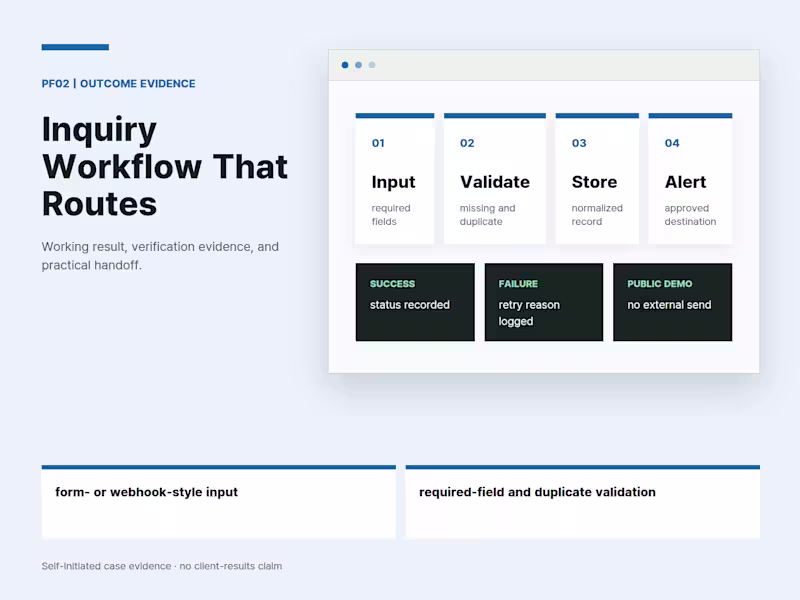The width and height of the screenshot is (800, 600).
Task: Select the 01 Input step card
Action: (x=395, y=179)
